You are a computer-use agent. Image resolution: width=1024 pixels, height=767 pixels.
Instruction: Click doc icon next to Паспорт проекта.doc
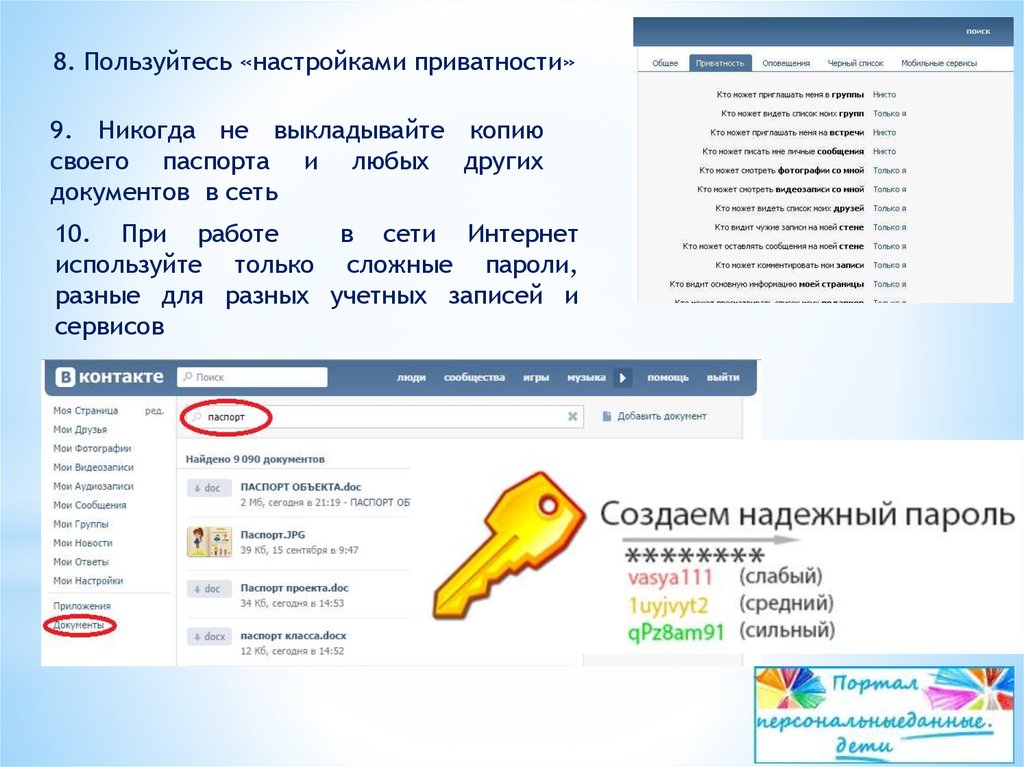pyautogui.click(x=209, y=589)
